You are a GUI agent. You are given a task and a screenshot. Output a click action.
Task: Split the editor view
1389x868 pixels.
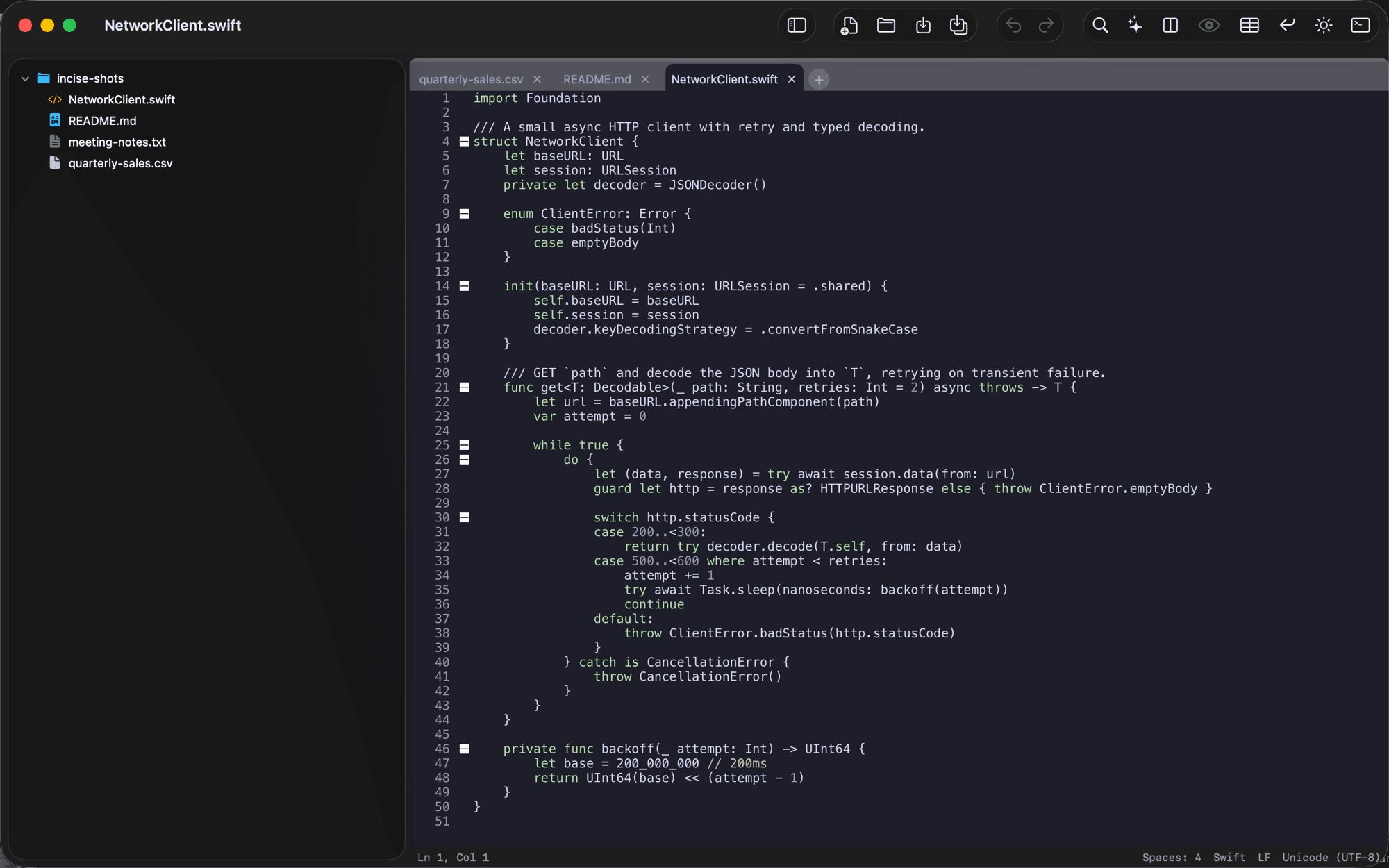[1170, 26]
